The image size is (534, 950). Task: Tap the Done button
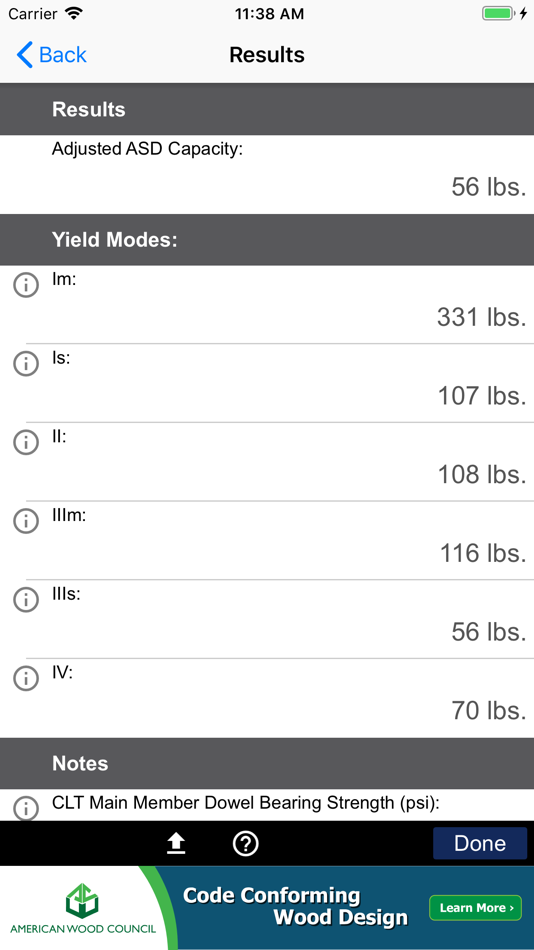click(x=480, y=843)
